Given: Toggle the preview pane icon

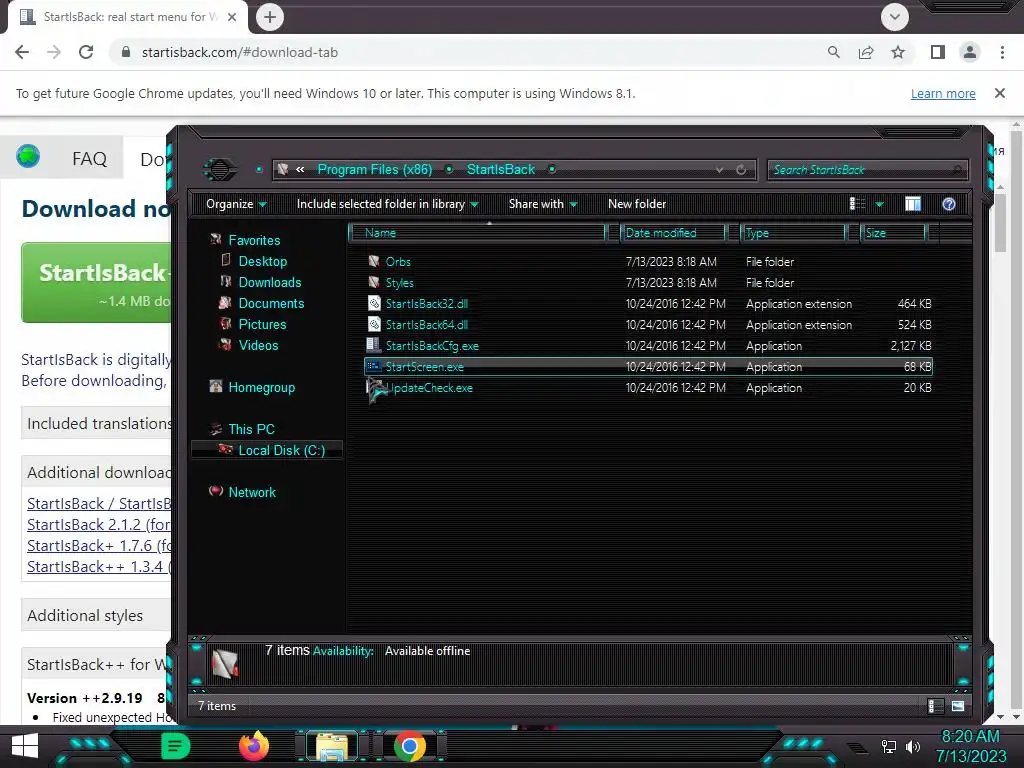Looking at the screenshot, I should coord(913,204).
